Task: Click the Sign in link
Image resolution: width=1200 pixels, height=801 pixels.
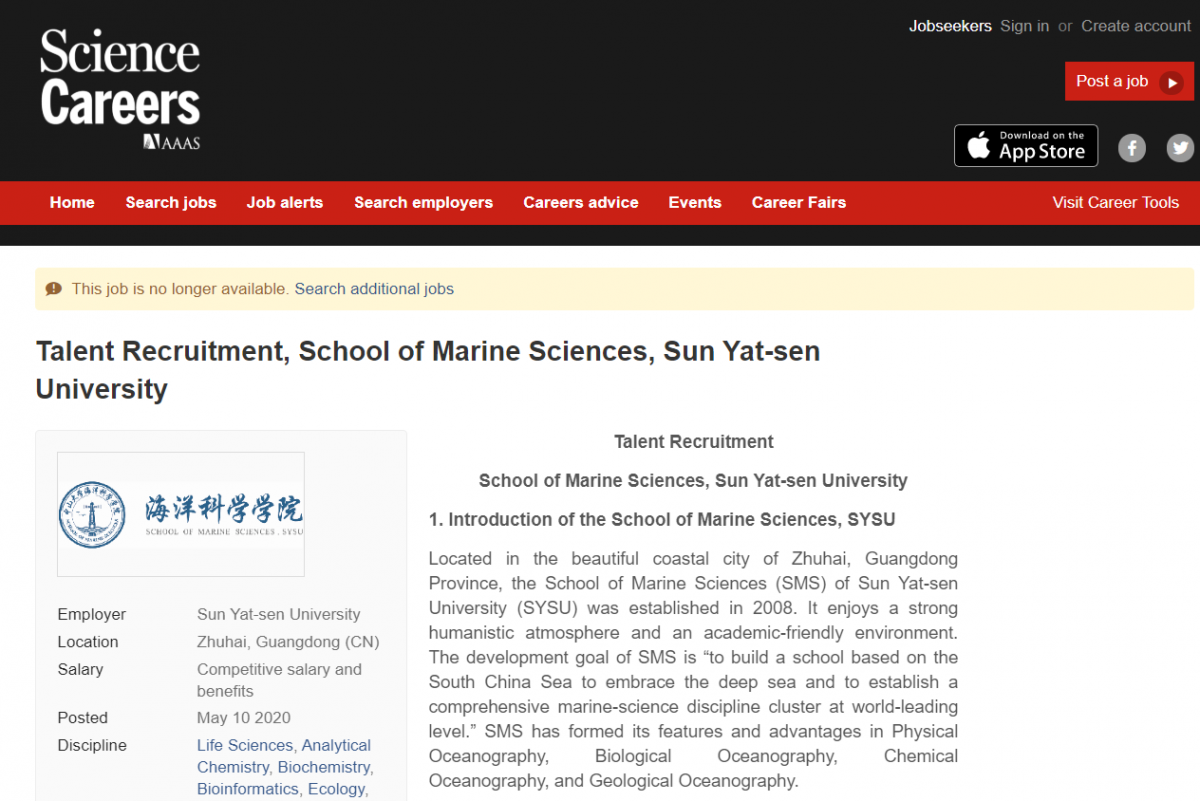Action: pos(1024,26)
